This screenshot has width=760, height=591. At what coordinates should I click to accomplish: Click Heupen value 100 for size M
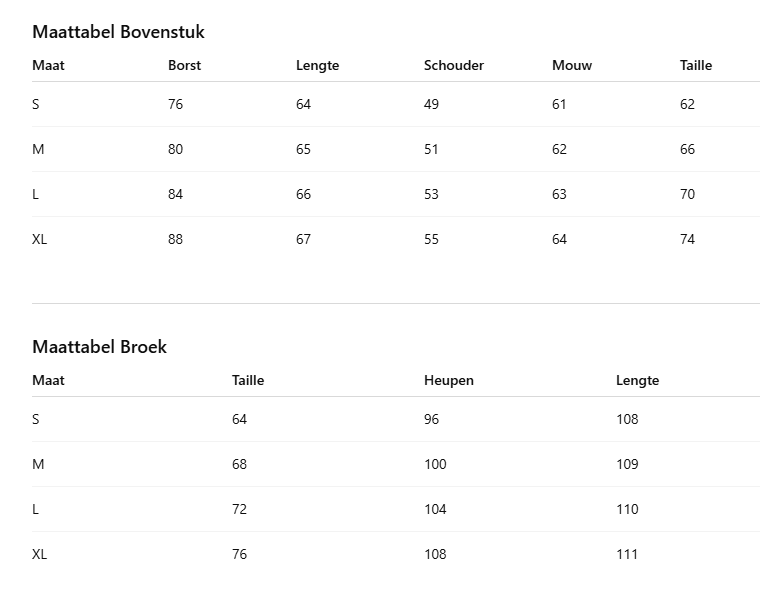(435, 464)
